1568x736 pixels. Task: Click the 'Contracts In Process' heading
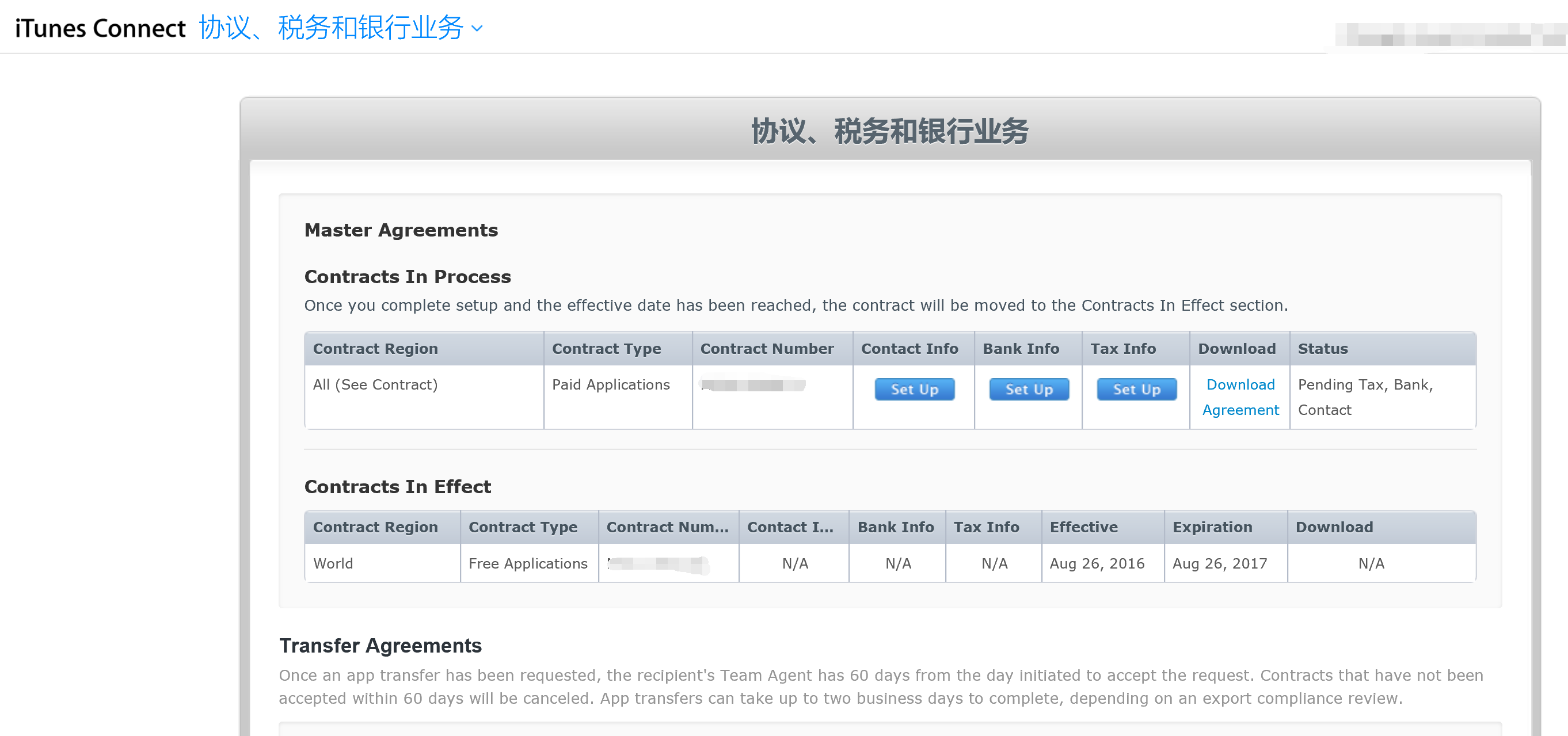click(407, 277)
